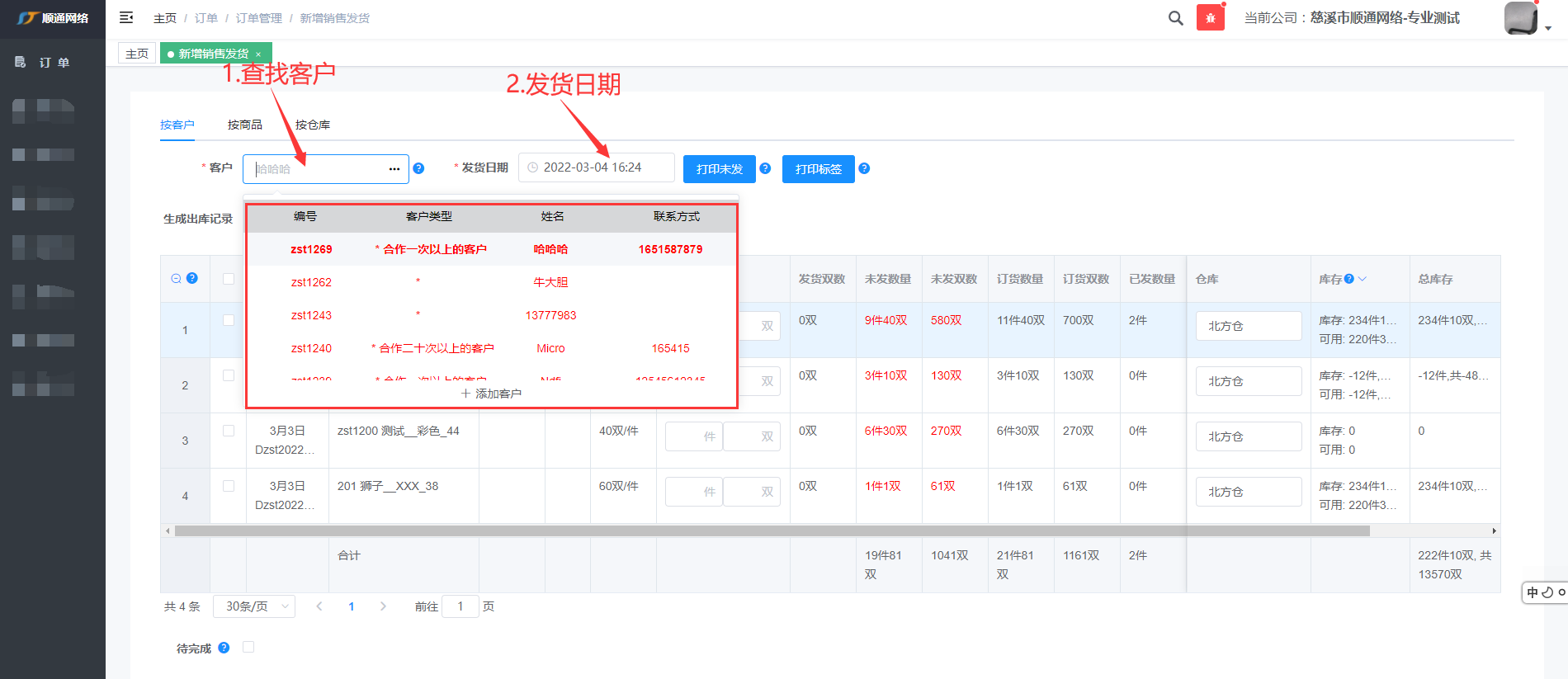Expand the 库存 column header dropdown
Screen dimensions: 1568x679
pyautogui.click(x=1363, y=279)
